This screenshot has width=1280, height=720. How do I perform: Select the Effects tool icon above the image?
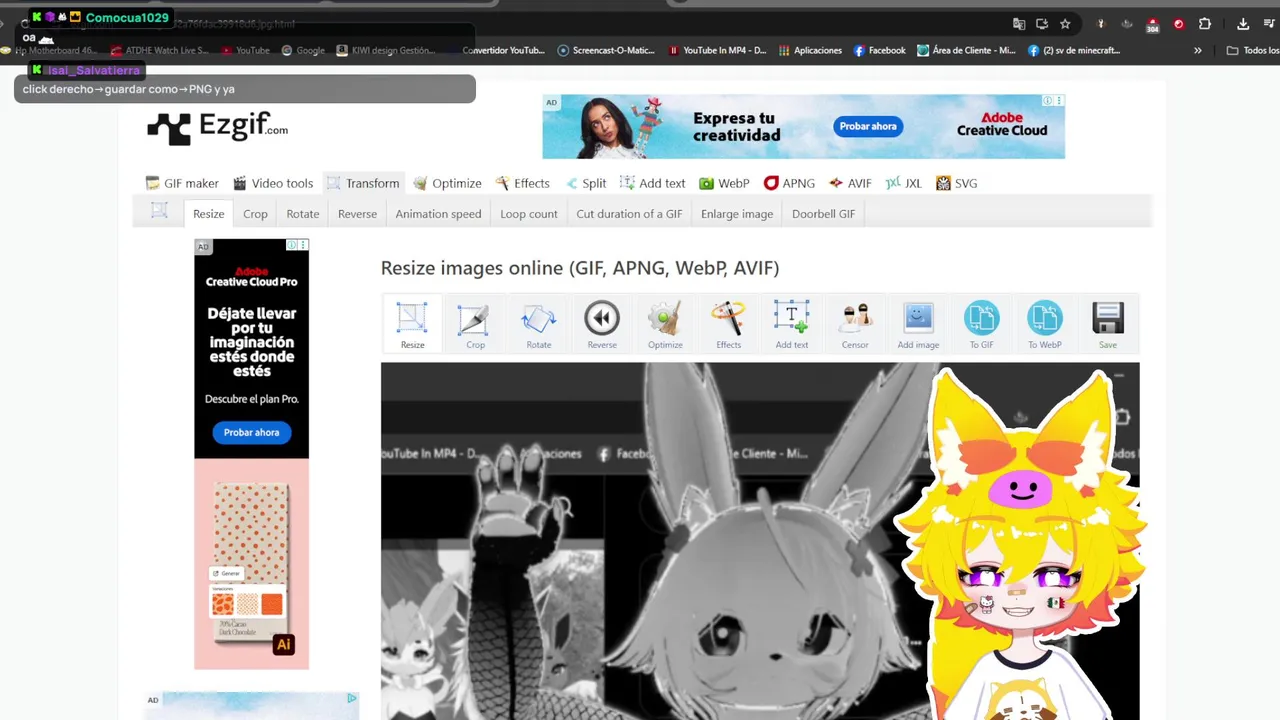tap(728, 324)
